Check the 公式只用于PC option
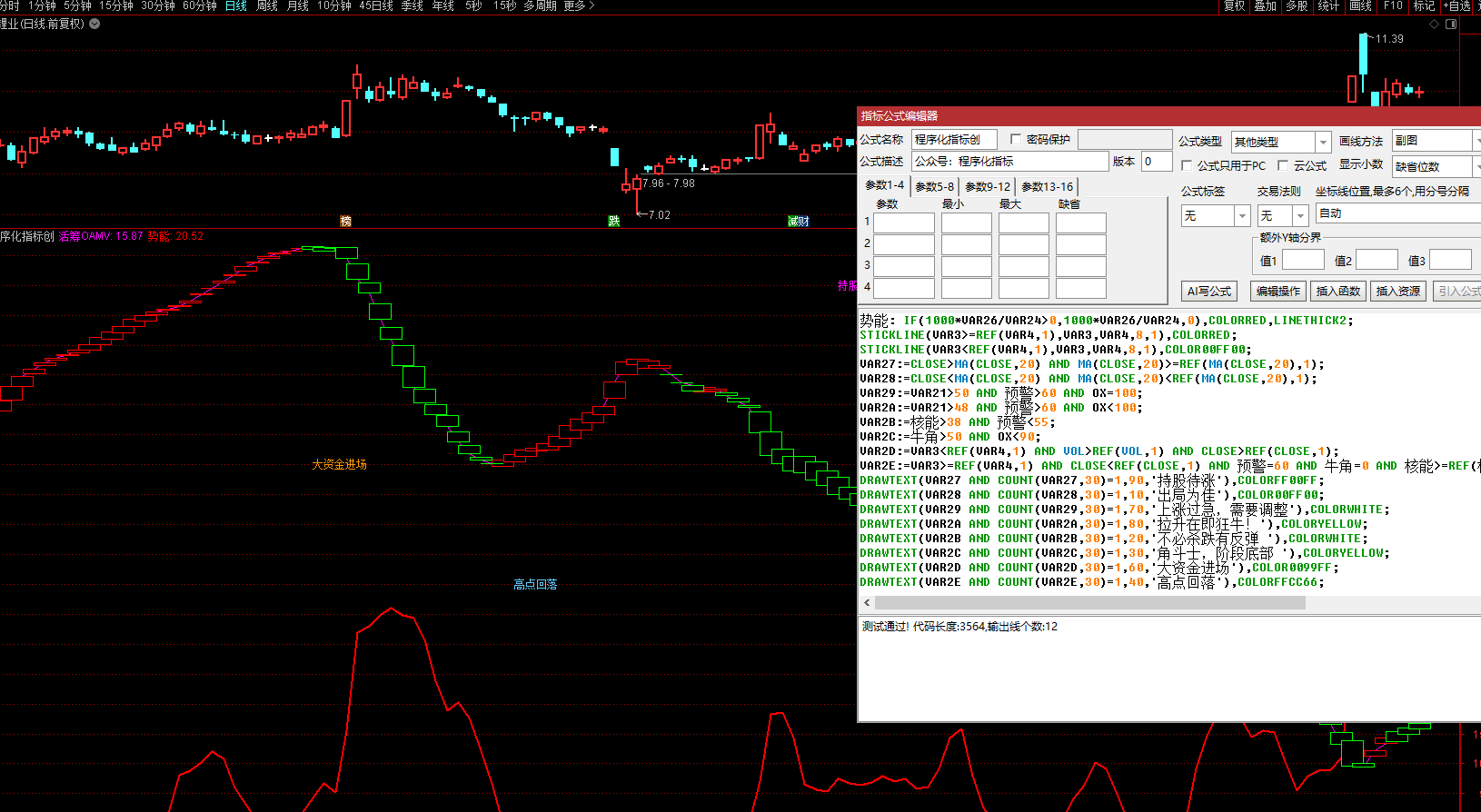Image resolution: width=1481 pixels, height=812 pixels. click(1187, 165)
